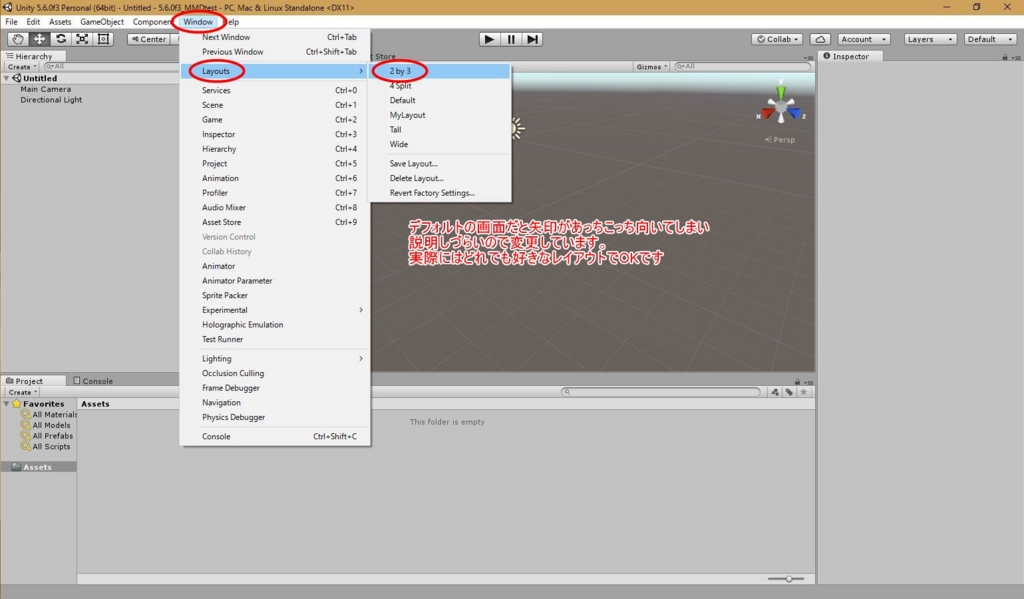Viewport: 1024px width, 599px height.
Task: Open the cloud services icon
Action: 820,39
